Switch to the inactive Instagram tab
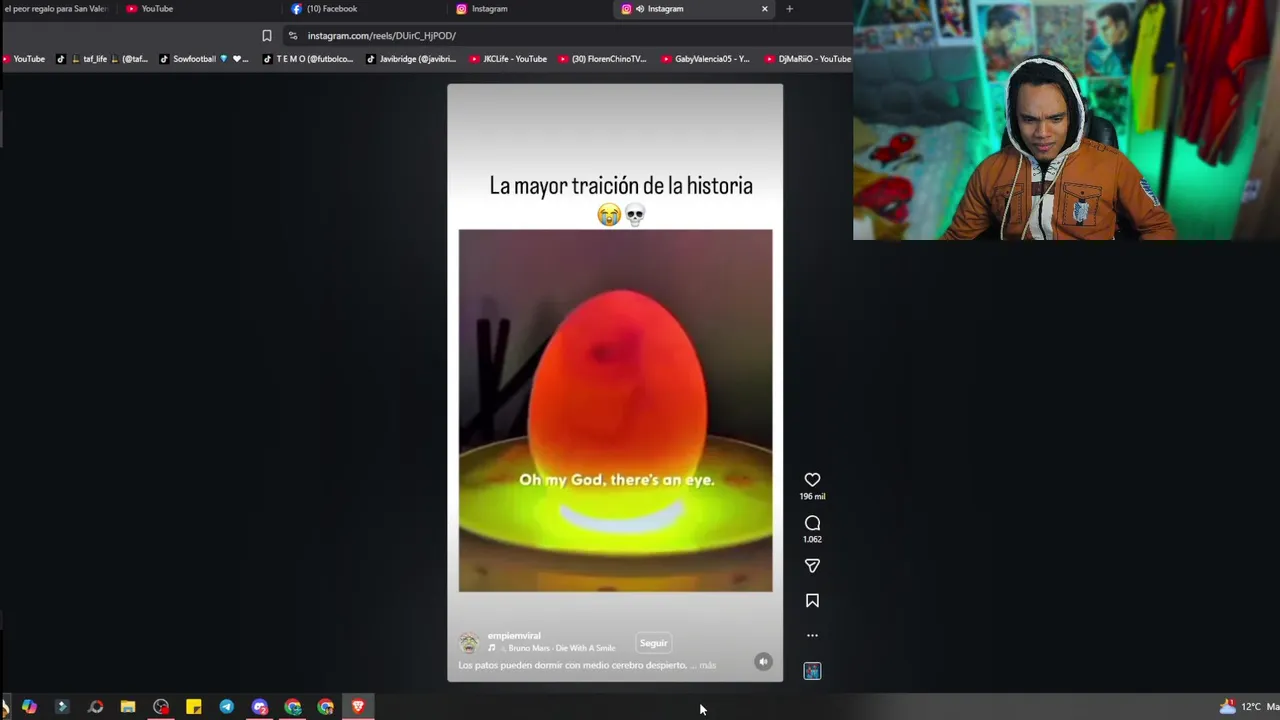 (x=530, y=9)
